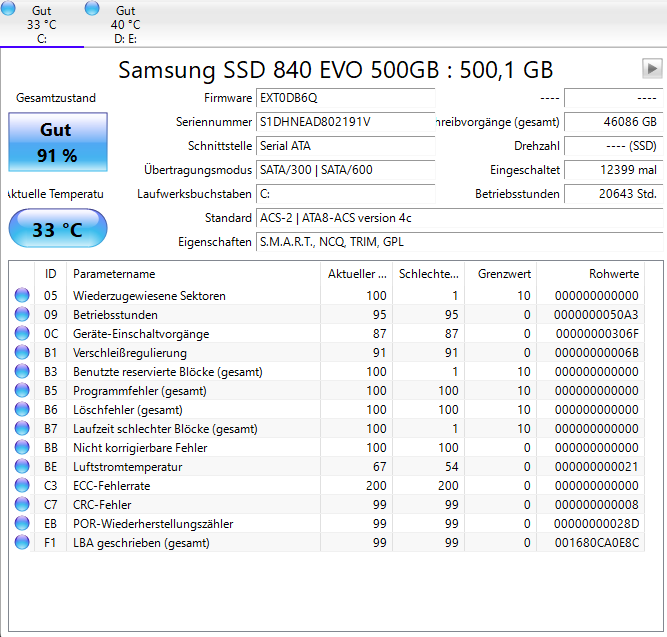Select the POR-Wiederherstellungszähler row

[327, 523]
